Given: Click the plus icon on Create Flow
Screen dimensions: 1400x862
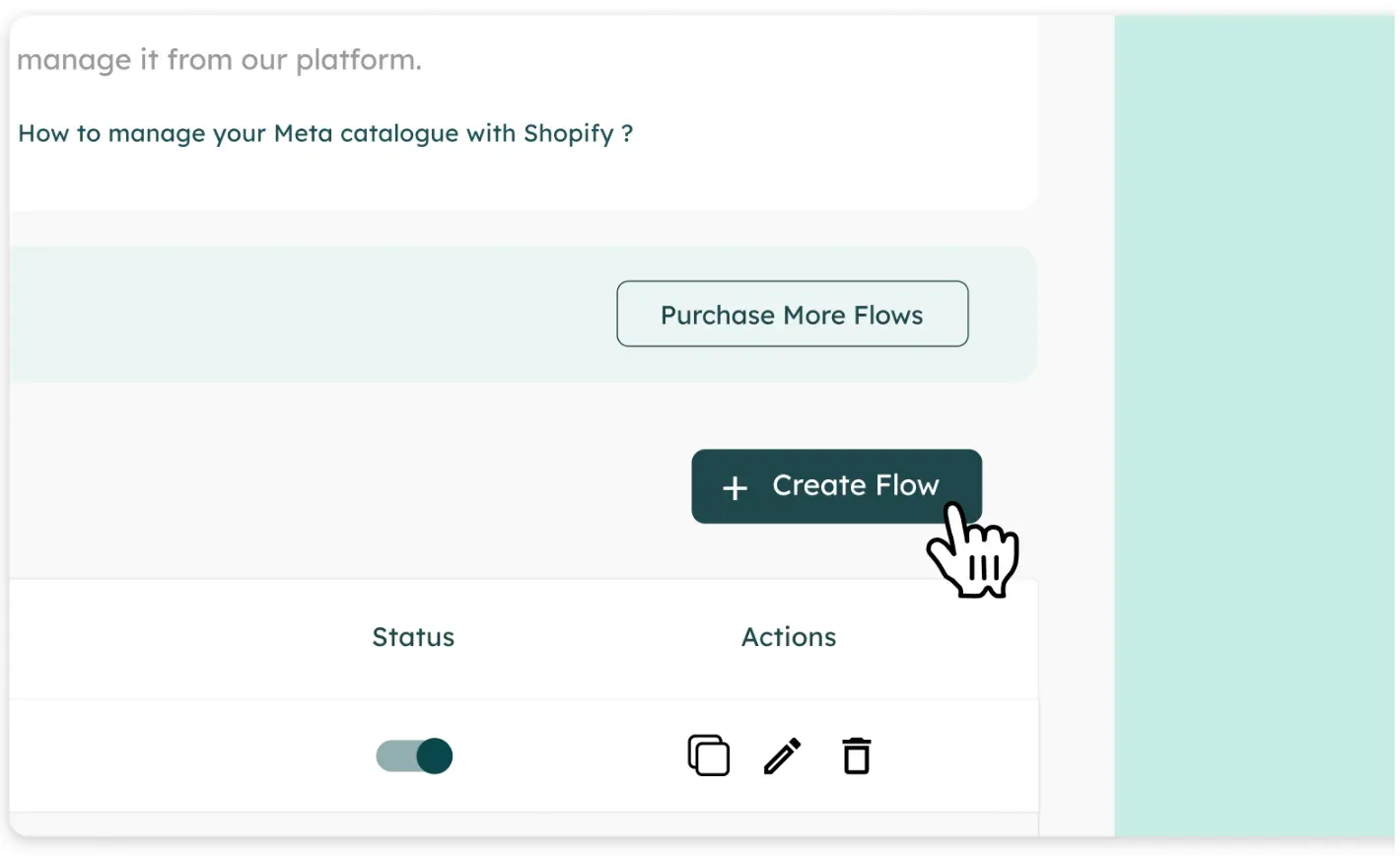Looking at the screenshot, I should coord(735,487).
